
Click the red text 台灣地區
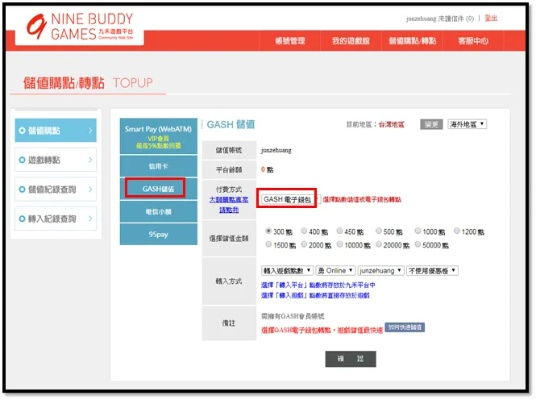point(391,124)
